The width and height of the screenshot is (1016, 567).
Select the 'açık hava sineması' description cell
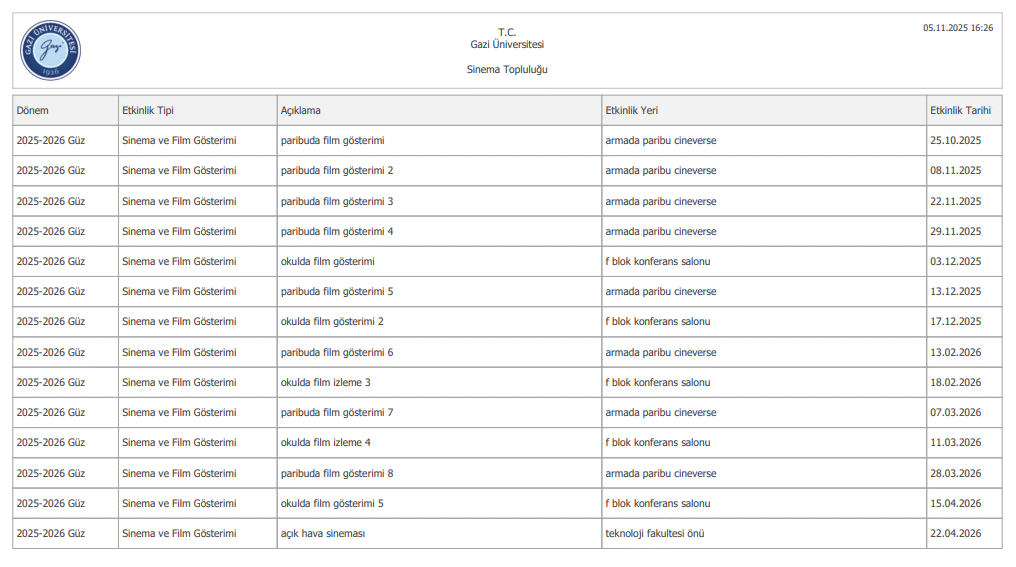coord(323,534)
